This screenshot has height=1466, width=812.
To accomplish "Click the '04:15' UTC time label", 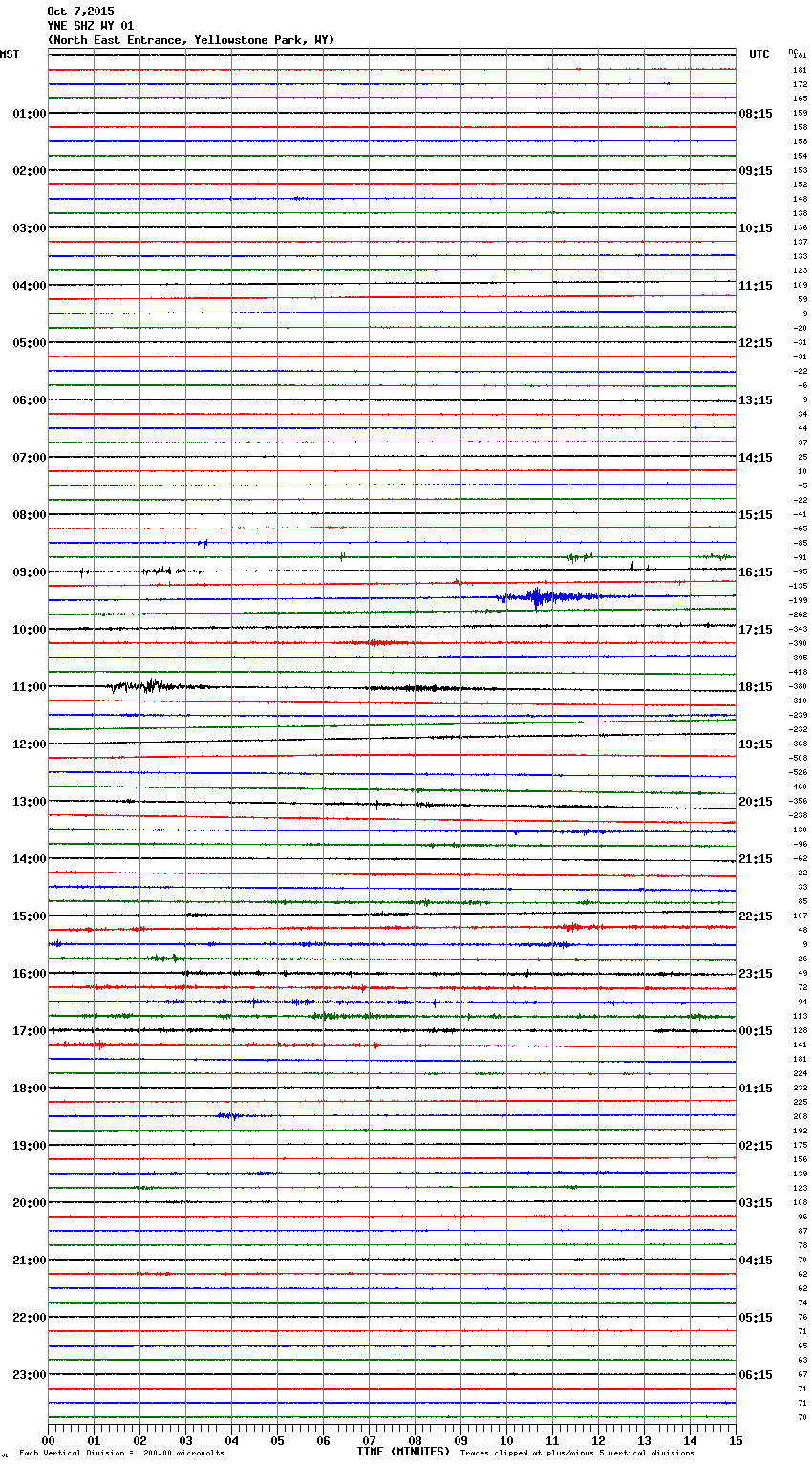I will (756, 1261).
